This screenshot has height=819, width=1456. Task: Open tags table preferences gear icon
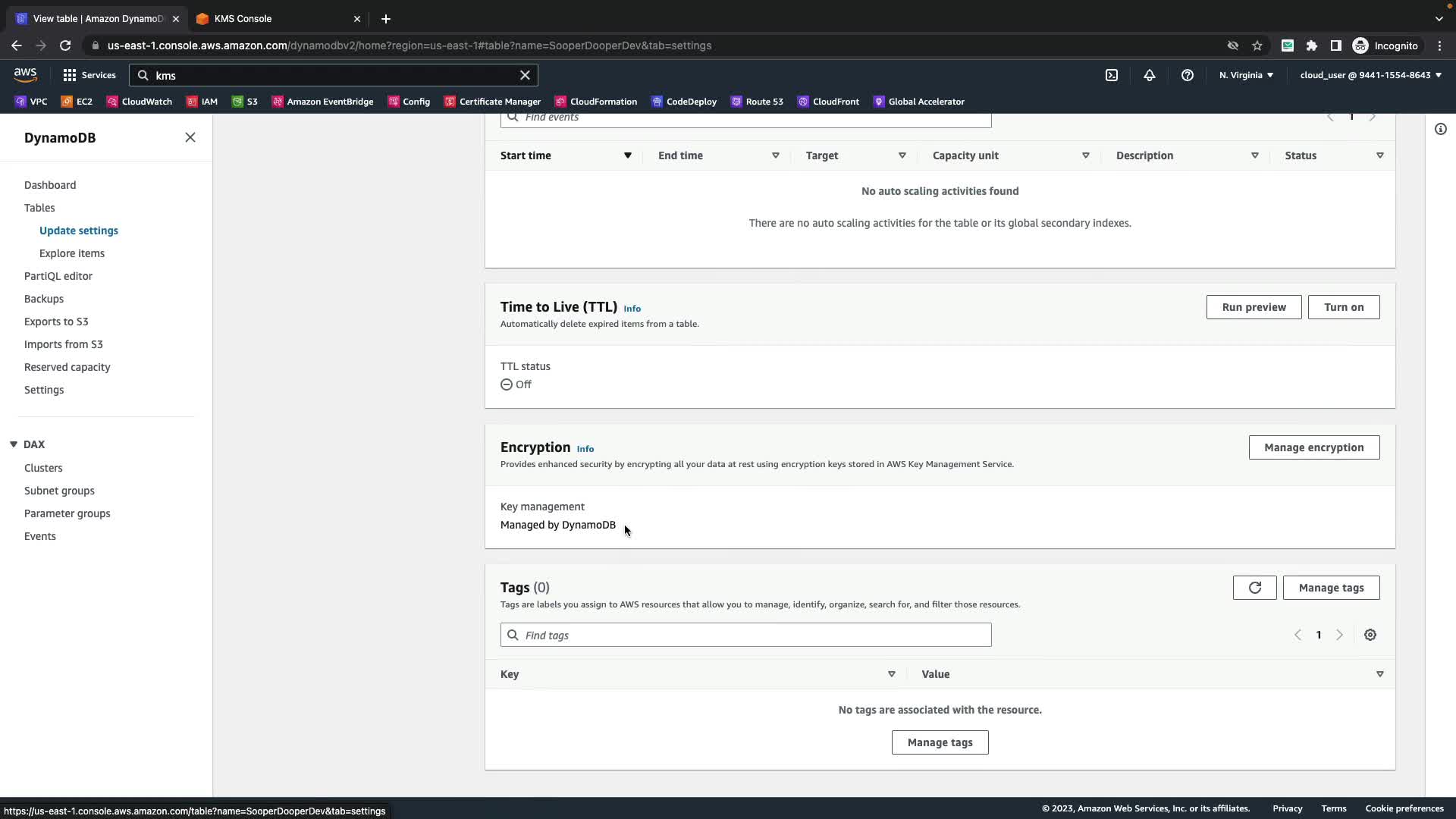[1370, 635]
